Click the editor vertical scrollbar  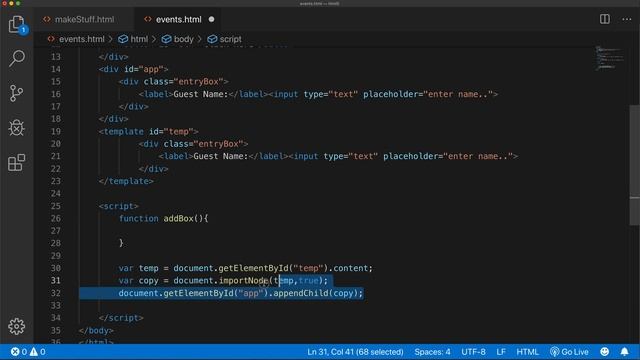click(634, 165)
